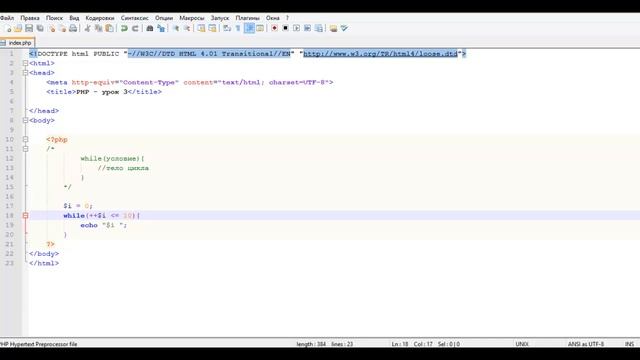Zoom in using the toolbar icon
The height and width of the screenshot is (360, 640).
point(176,28)
